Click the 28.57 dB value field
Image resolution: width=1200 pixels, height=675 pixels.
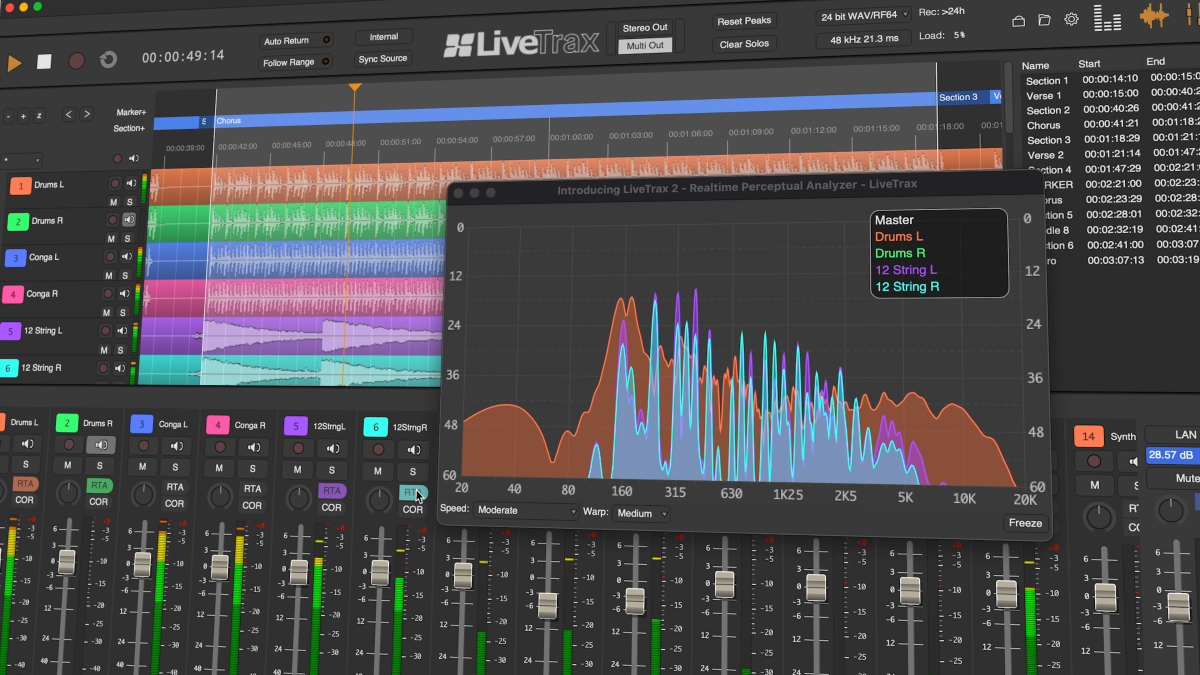(x=1172, y=456)
